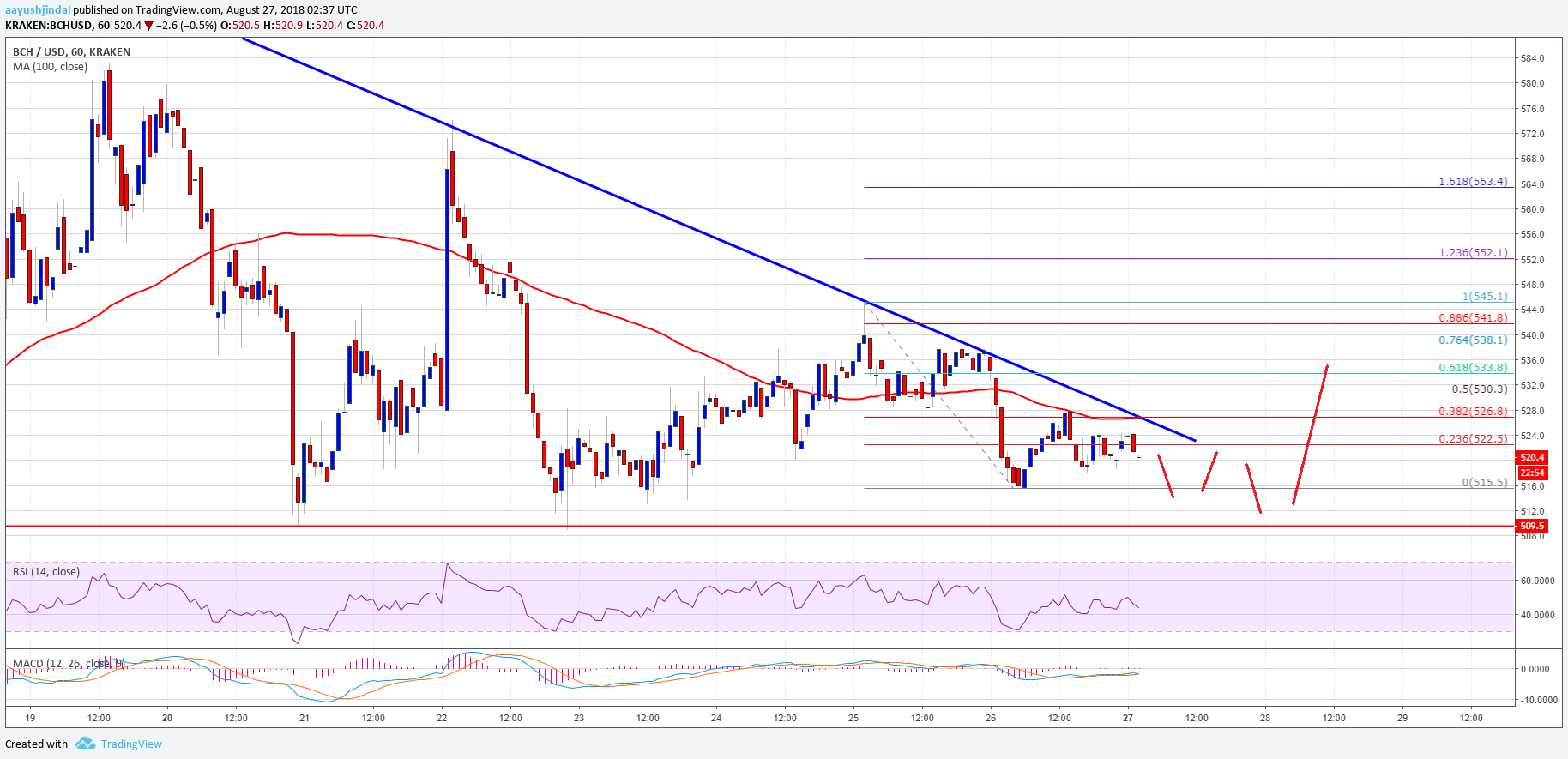Click the date label 22 on time axis

(442, 719)
